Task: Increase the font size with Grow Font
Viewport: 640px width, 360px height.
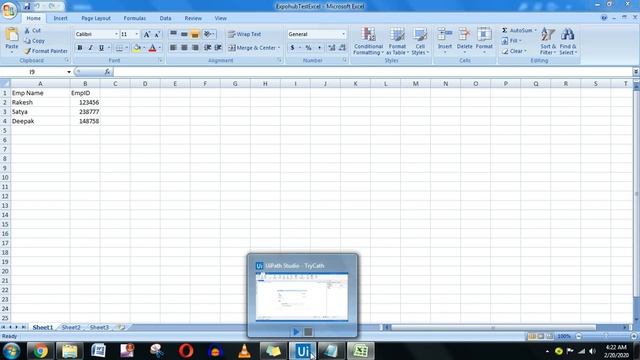Action: pos(147,34)
